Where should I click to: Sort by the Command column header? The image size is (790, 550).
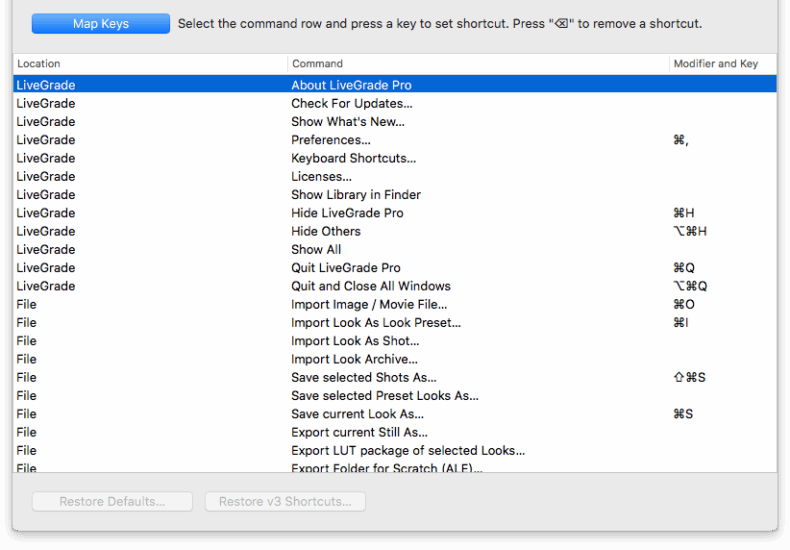pos(478,64)
